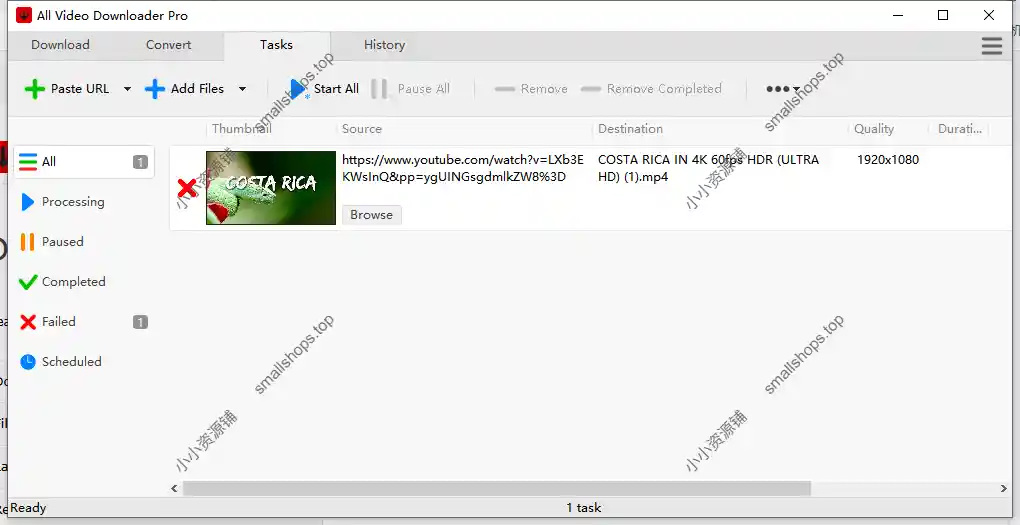The image size is (1020, 525).
Task: Expand the Paste URL dropdown arrow
Action: [x=128, y=88]
